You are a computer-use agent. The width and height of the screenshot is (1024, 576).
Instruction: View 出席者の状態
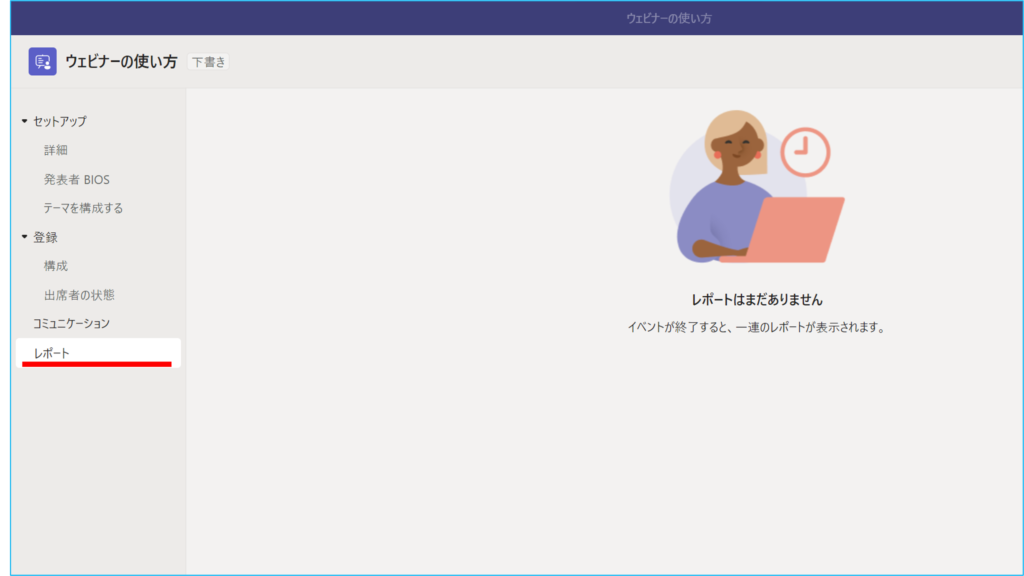[79, 295]
